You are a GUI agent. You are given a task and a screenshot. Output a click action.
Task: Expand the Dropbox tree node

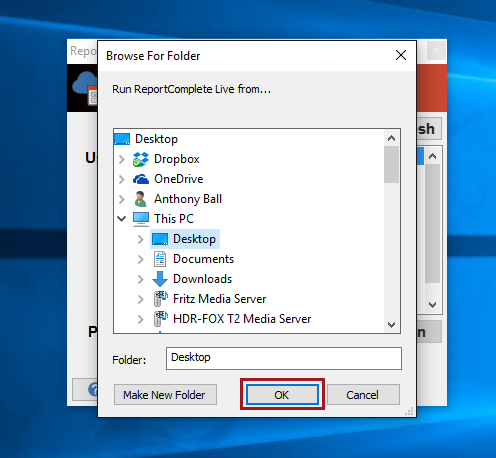[x=122, y=159]
